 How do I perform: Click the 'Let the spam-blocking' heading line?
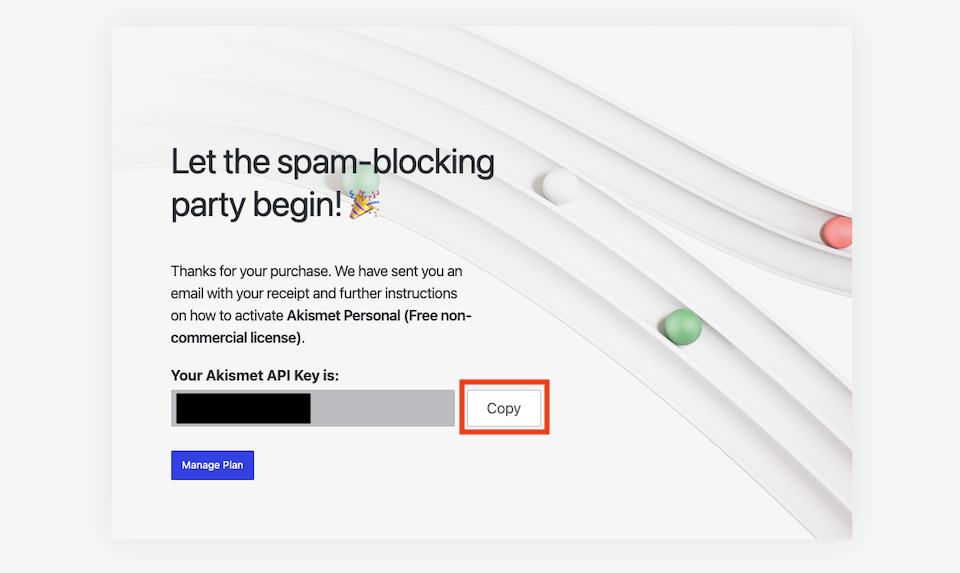click(332, 162)
